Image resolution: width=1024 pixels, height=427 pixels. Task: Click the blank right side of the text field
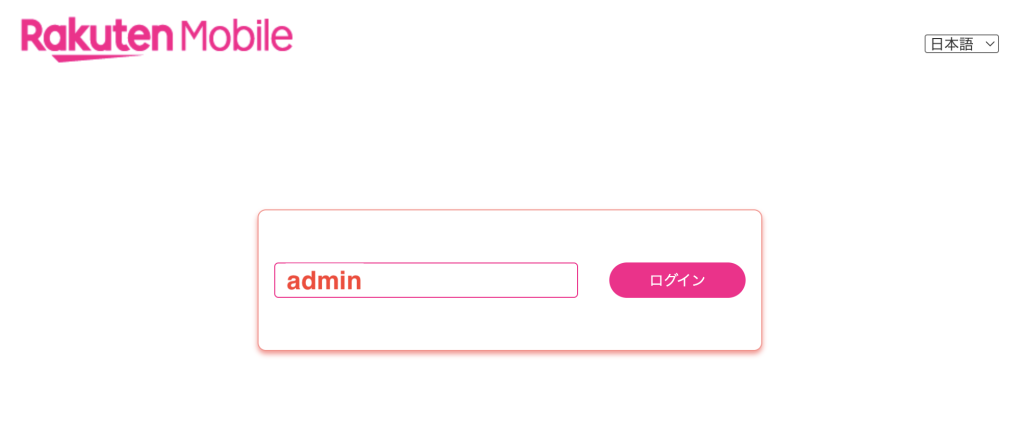[x=500, y=280]
